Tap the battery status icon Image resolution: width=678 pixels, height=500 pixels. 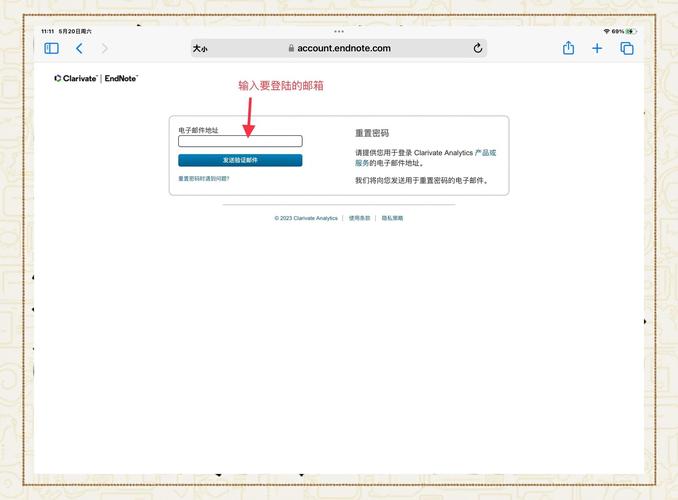coord(632,31)
